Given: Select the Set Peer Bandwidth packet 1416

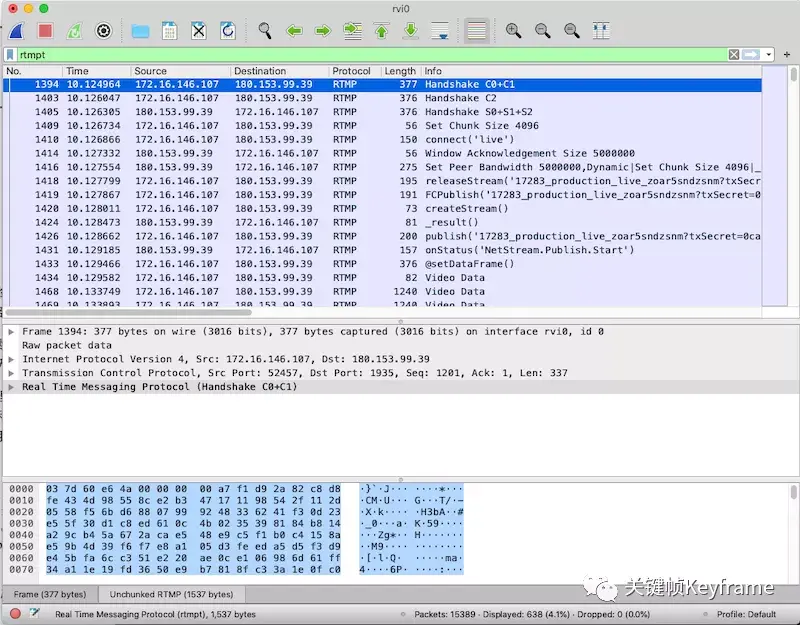Looking at the screenshot, I should (383, 167).
